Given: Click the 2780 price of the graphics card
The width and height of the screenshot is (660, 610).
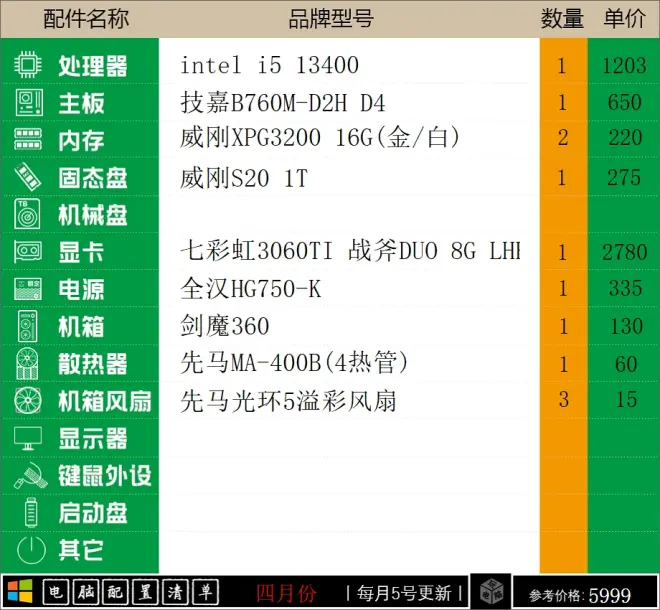Looking at the screenshot, I should coord(625,252).
